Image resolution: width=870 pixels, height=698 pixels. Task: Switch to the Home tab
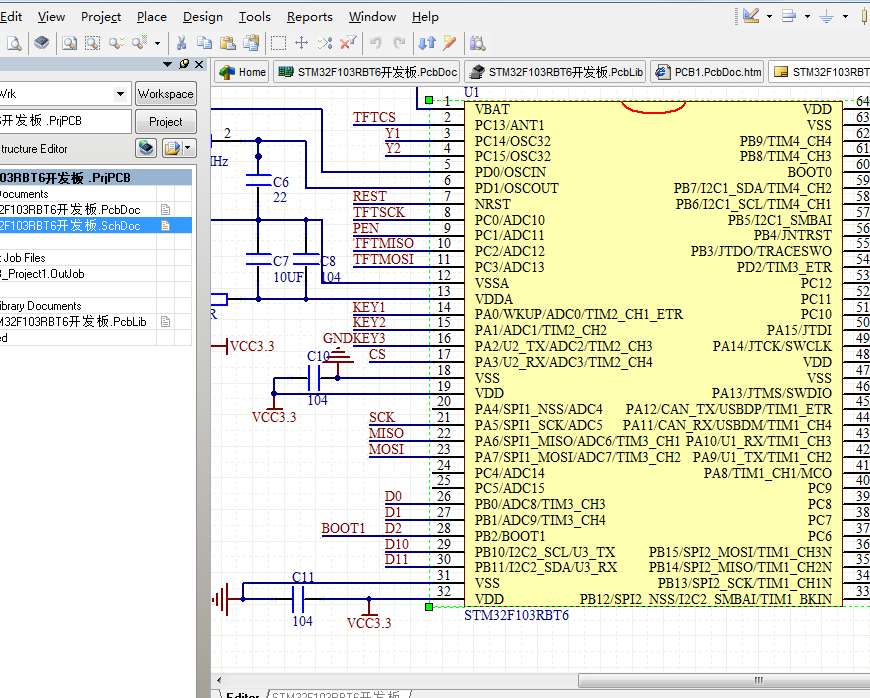(x=242, y=72)
